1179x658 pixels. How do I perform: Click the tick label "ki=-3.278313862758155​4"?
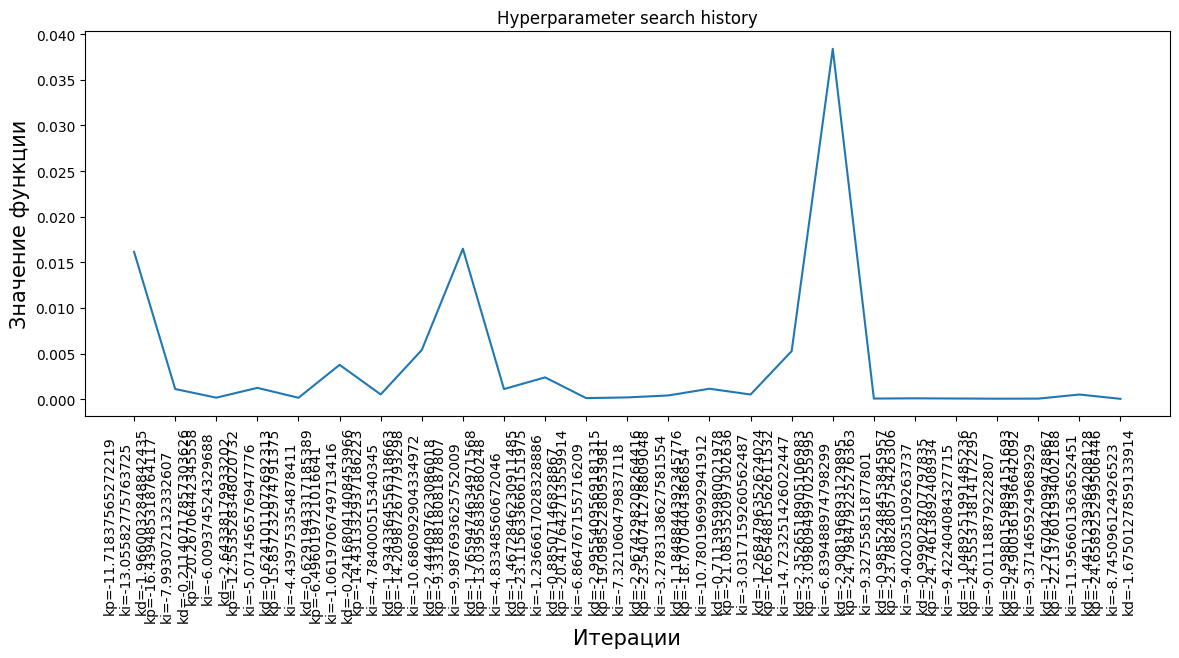pos(659,528)
